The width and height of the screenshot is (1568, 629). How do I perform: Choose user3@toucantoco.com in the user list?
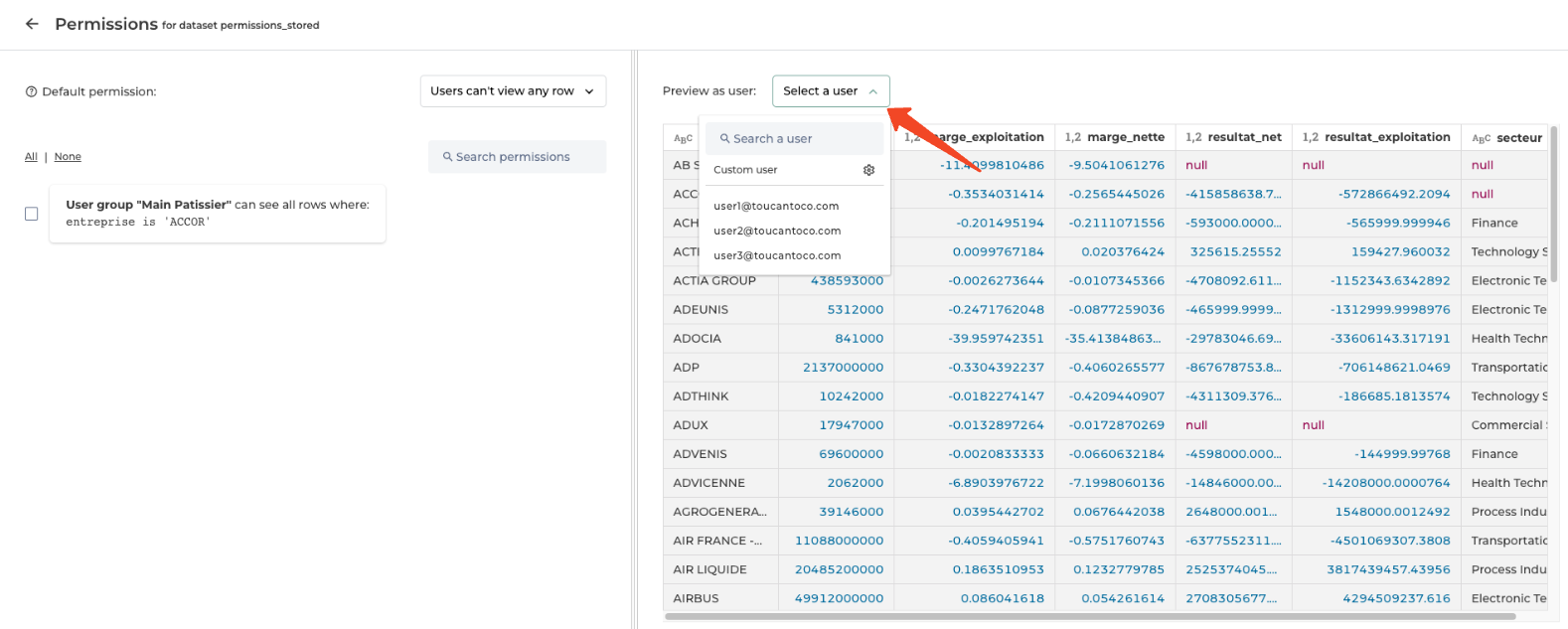[777, 255]
